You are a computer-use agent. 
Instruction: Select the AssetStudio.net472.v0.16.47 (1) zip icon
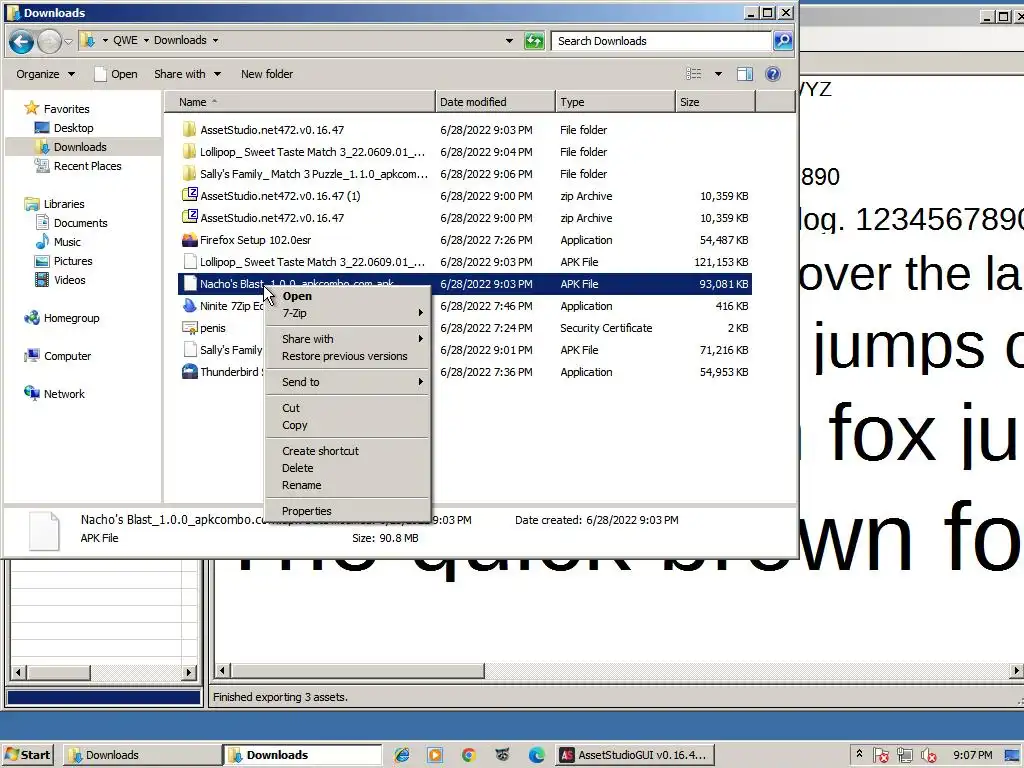[x=189, y=195]
